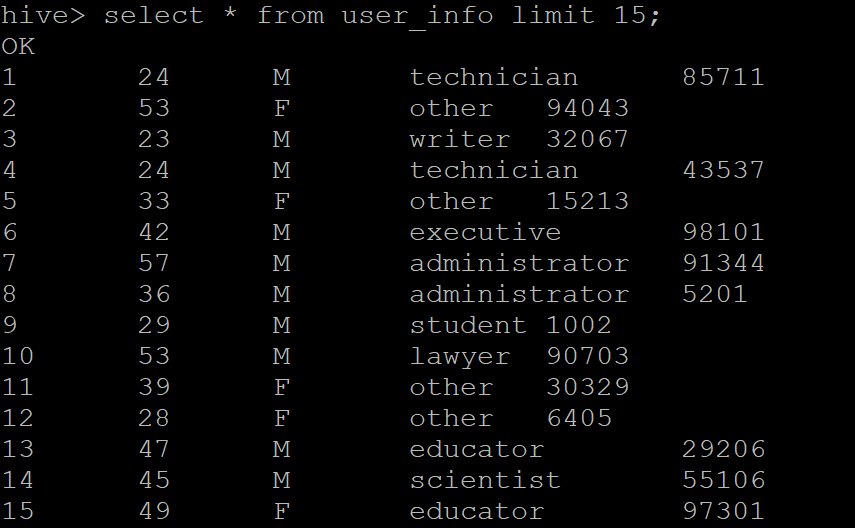Click zip code 85711 in first row
Image resolution: width=855 pixels, height=528 pixels.
723,77
